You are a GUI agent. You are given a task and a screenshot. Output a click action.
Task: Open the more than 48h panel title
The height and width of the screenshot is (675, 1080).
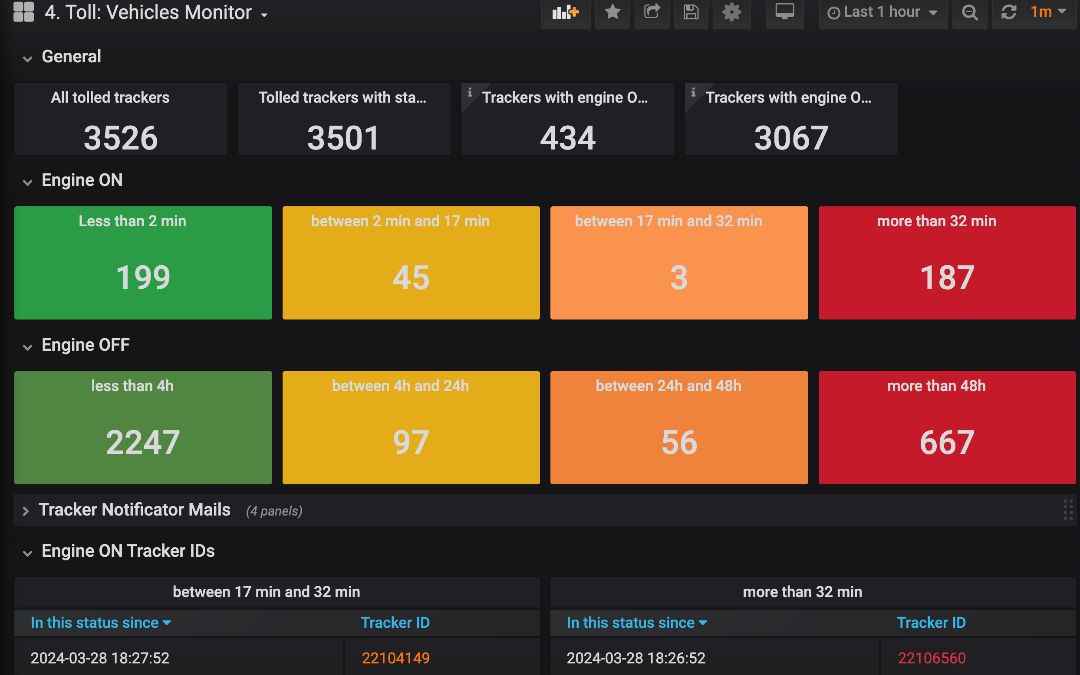[x=936, y=386]
